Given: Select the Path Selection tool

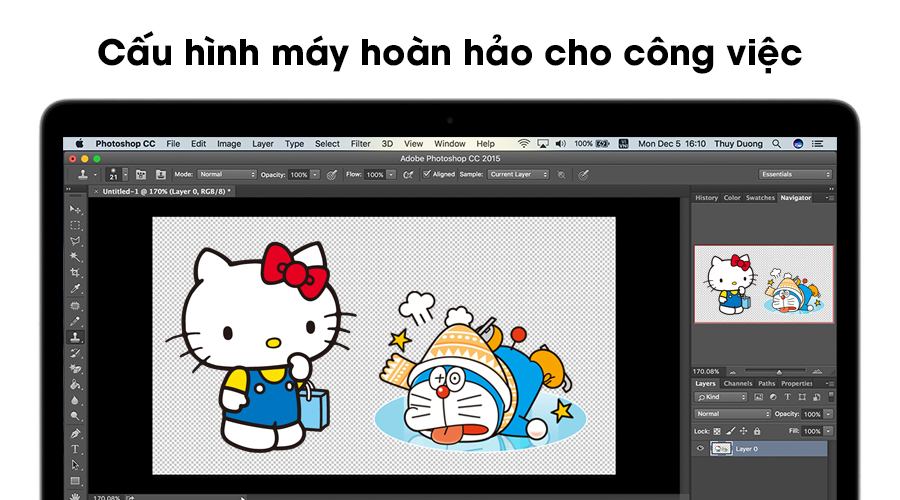Looking at the screenshot, I should pyautogui.click(x=75, y=465).
